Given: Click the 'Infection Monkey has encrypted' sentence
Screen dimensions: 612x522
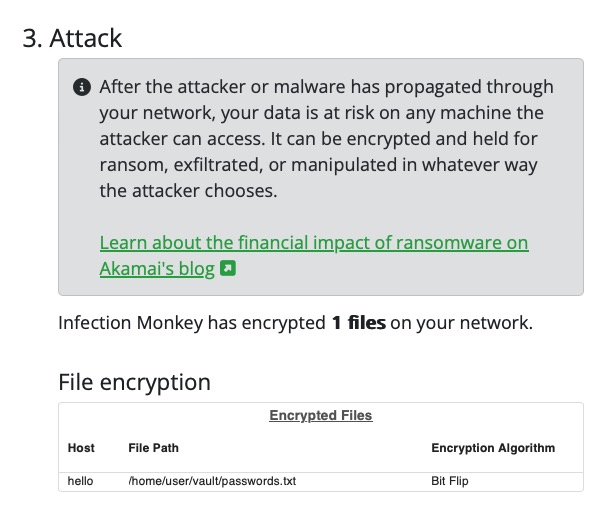Looking at the screenshot, I should [192, 324].
